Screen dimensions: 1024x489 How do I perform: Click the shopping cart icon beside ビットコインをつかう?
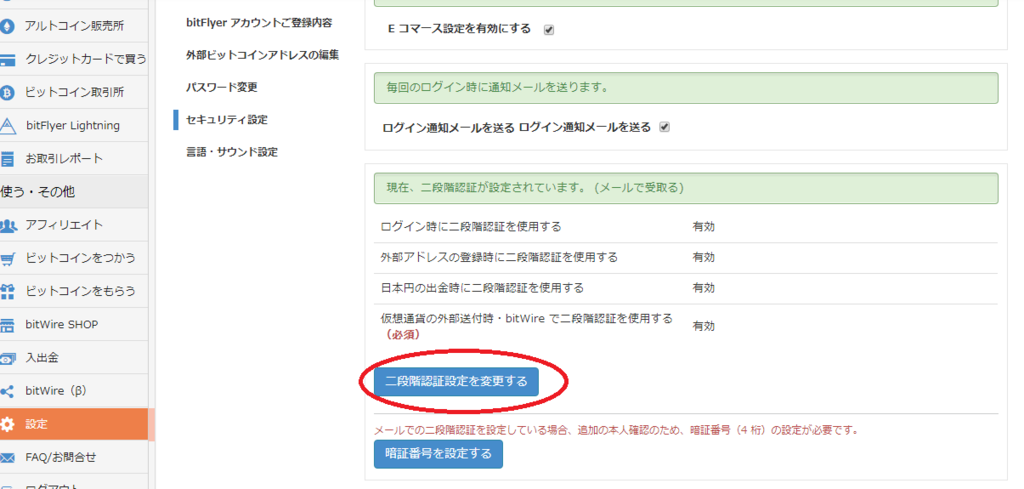(8, 259)
